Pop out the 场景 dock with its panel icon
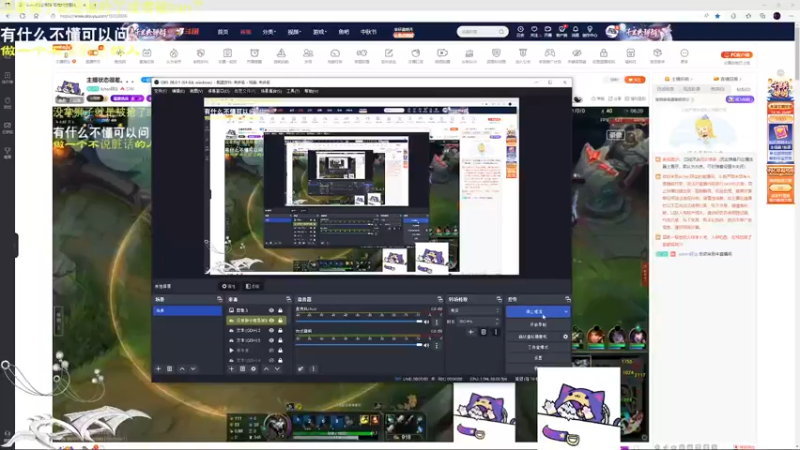Image resolution: width=800 pixels, height=450 pixels. point(219,299)
